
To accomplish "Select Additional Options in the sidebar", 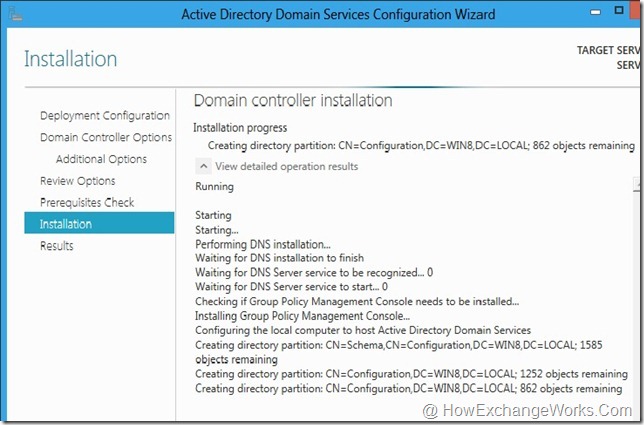I will (101, 159).
